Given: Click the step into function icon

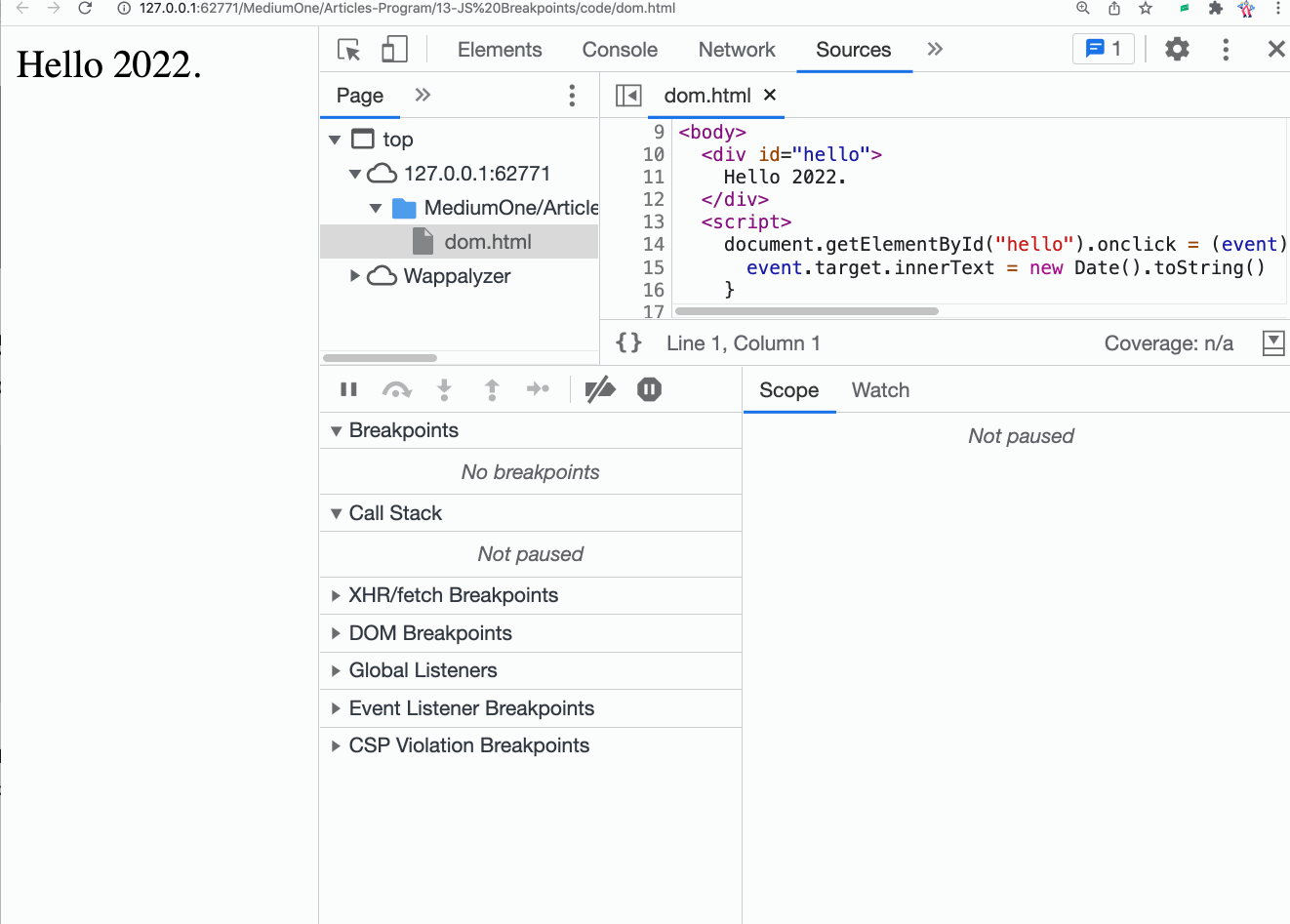Looking at the screenshot, I should 444,389.
